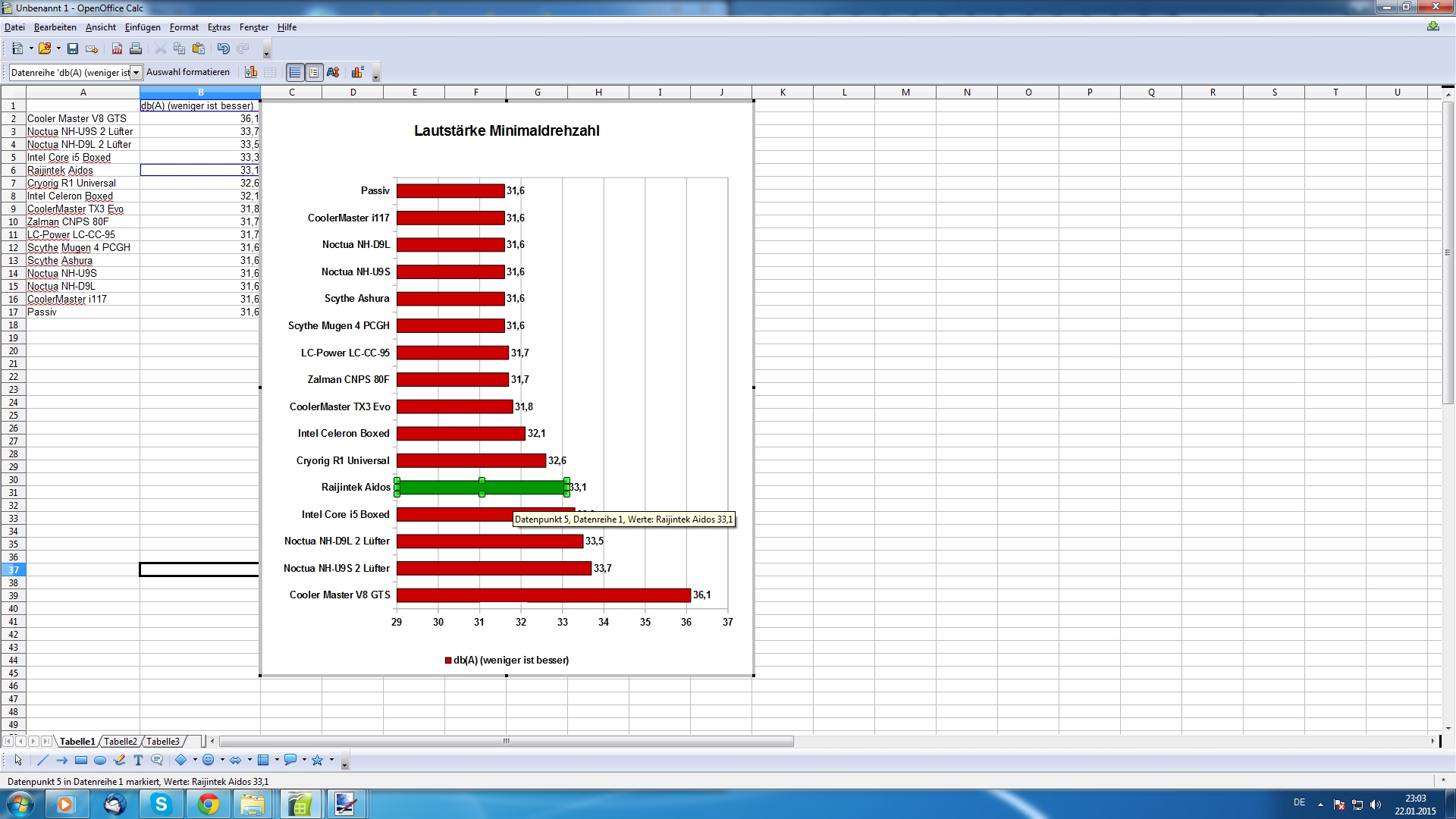The height and width of the screenshot is (819, 1456).
Task: Insert a star shape
Action: tap(318, 760)
